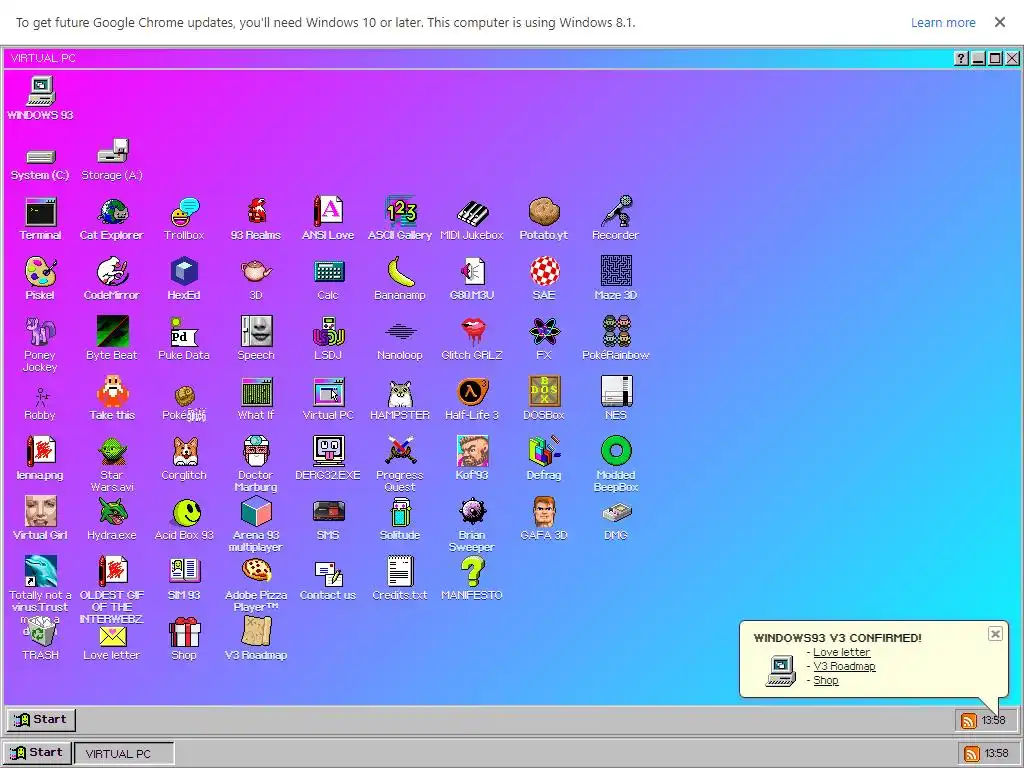Open GAFA 3D icon
This screenshot has width=1024, height=768.
tap(544, 519)
